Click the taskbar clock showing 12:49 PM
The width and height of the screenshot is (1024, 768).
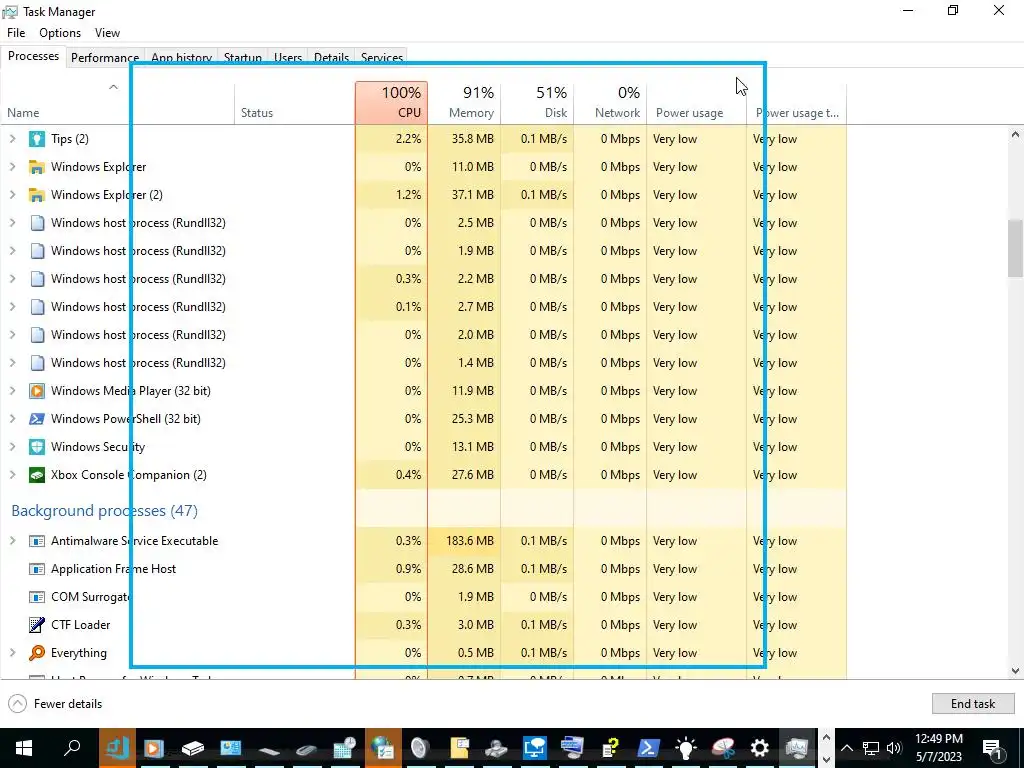pos(938,748)
